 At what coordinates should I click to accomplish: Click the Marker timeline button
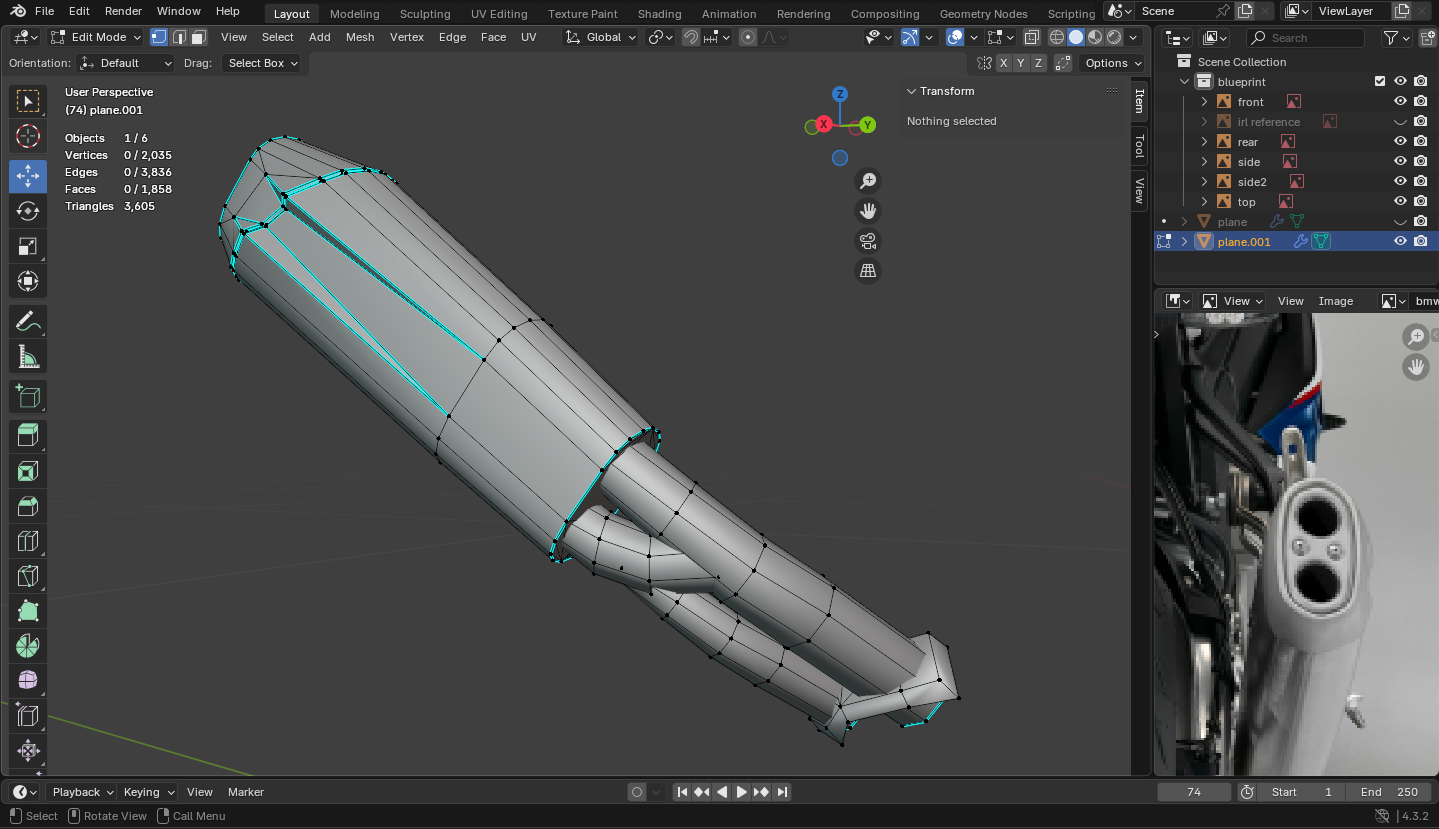point(246,792)
